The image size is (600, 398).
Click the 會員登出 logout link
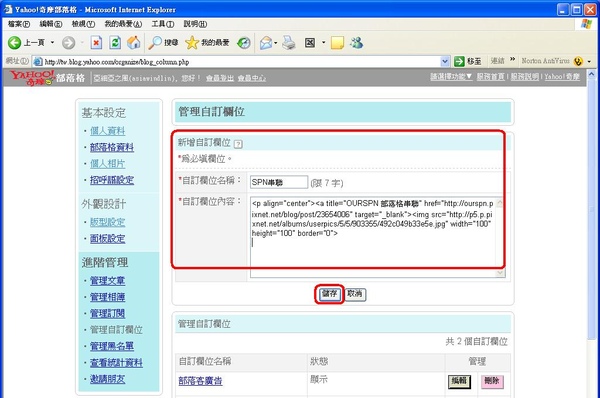click(x=220, y=78)
